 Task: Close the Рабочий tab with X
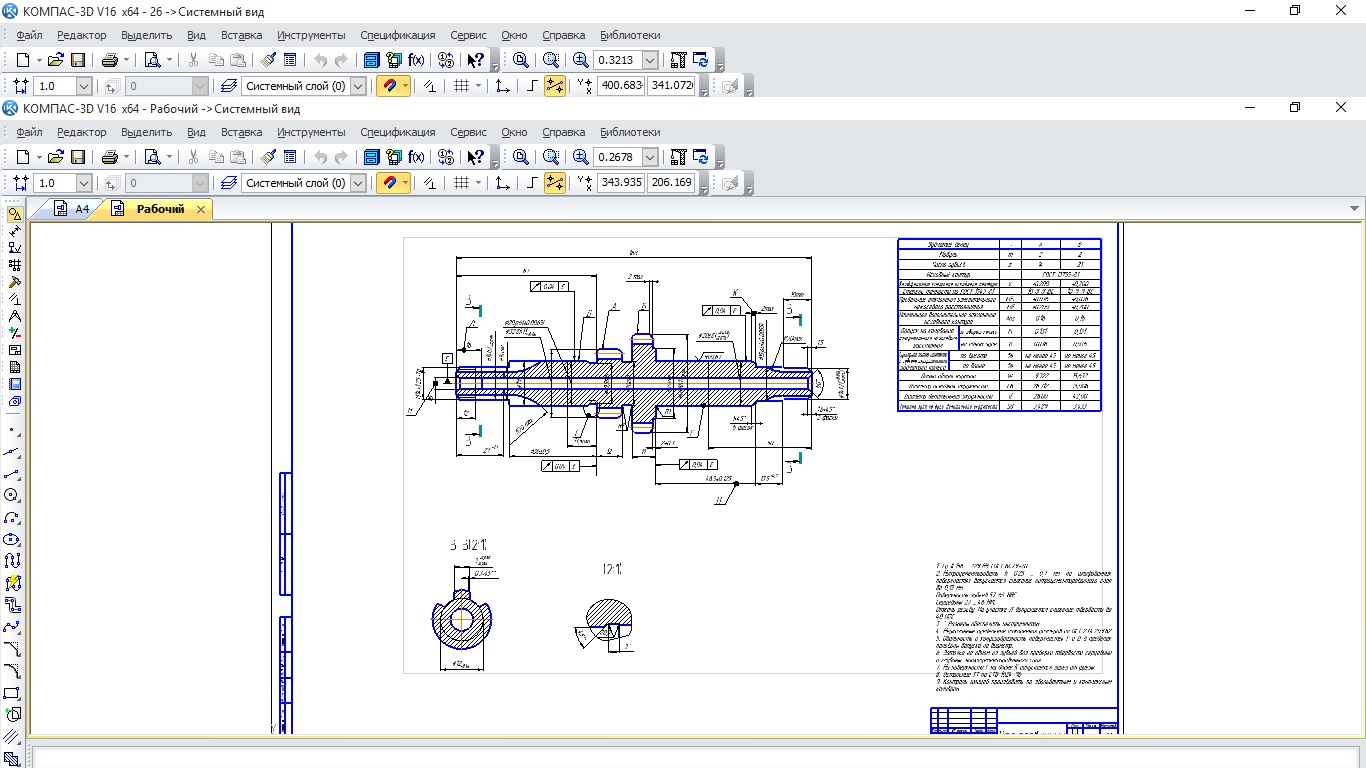(x=201, y=209)
